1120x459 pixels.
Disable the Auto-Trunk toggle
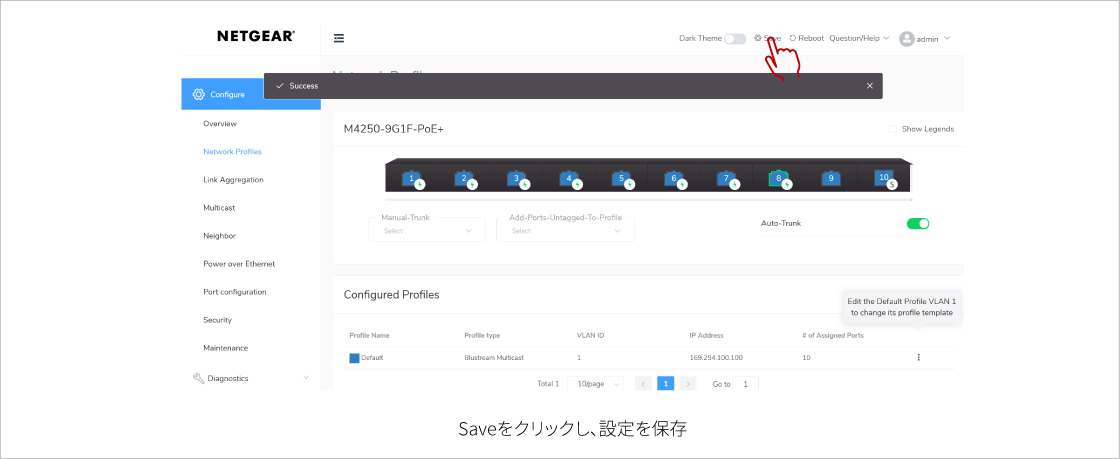click(x=917, y=223)
